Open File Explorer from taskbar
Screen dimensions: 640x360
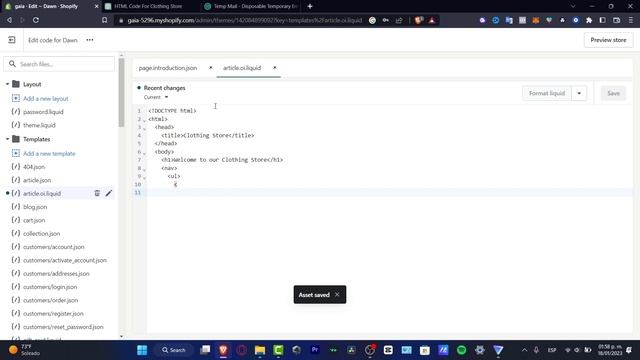pyautogui.click(x=260, y=350)
